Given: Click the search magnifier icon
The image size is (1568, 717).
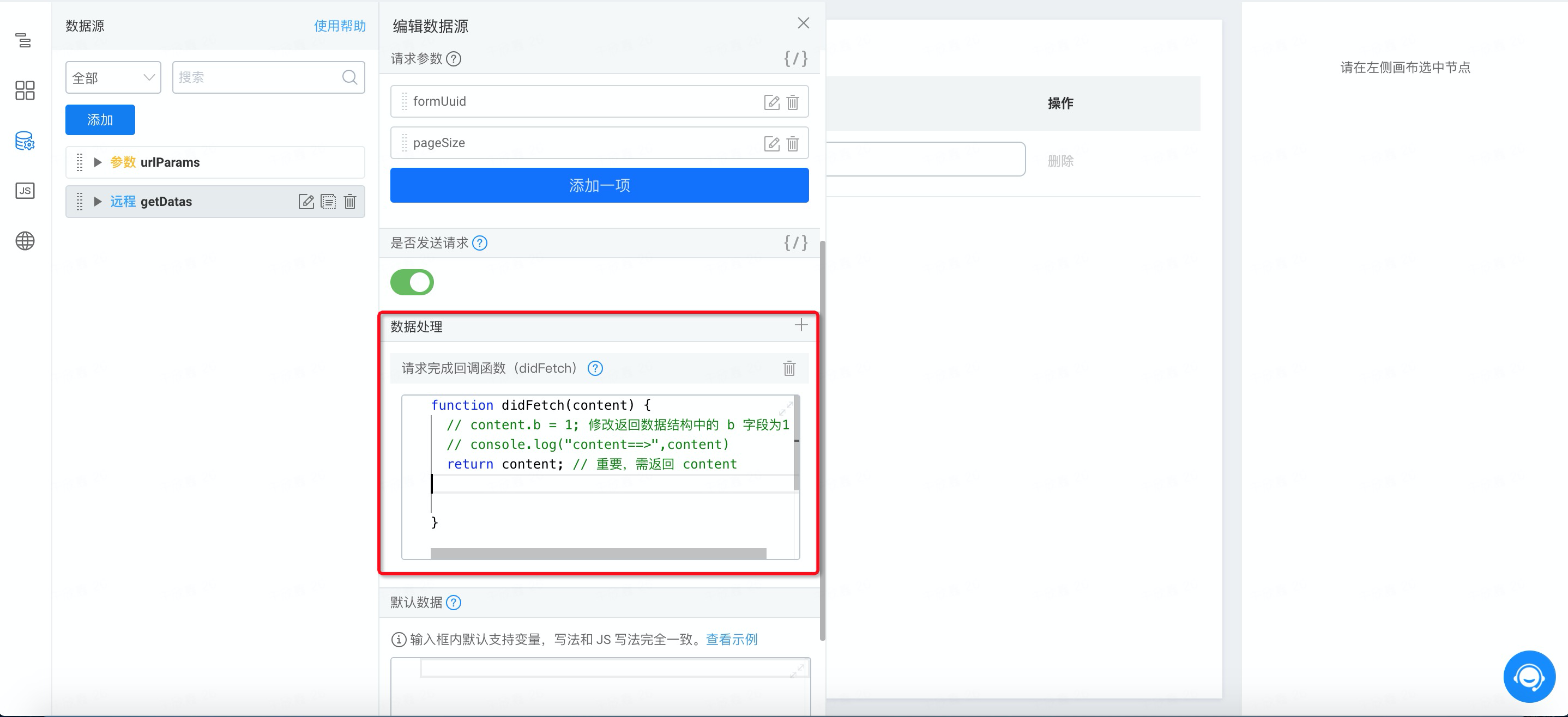Looking at the screenshot, I should click(x=349, y=77).
